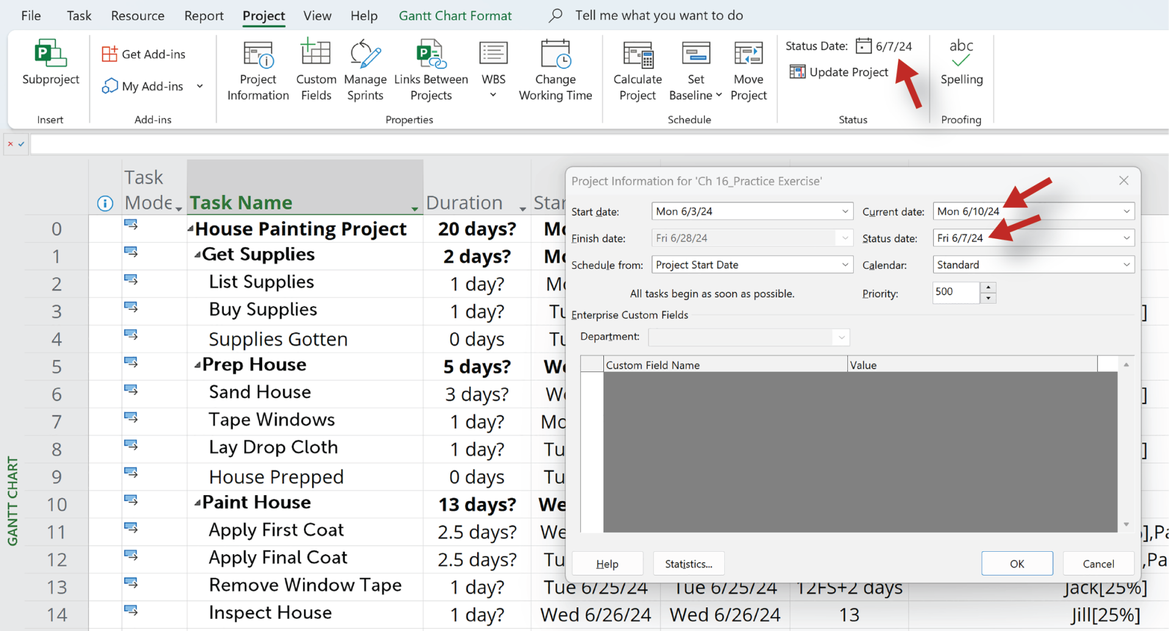Open the File menu
The image size is (1169, 631).
point(31,16)
